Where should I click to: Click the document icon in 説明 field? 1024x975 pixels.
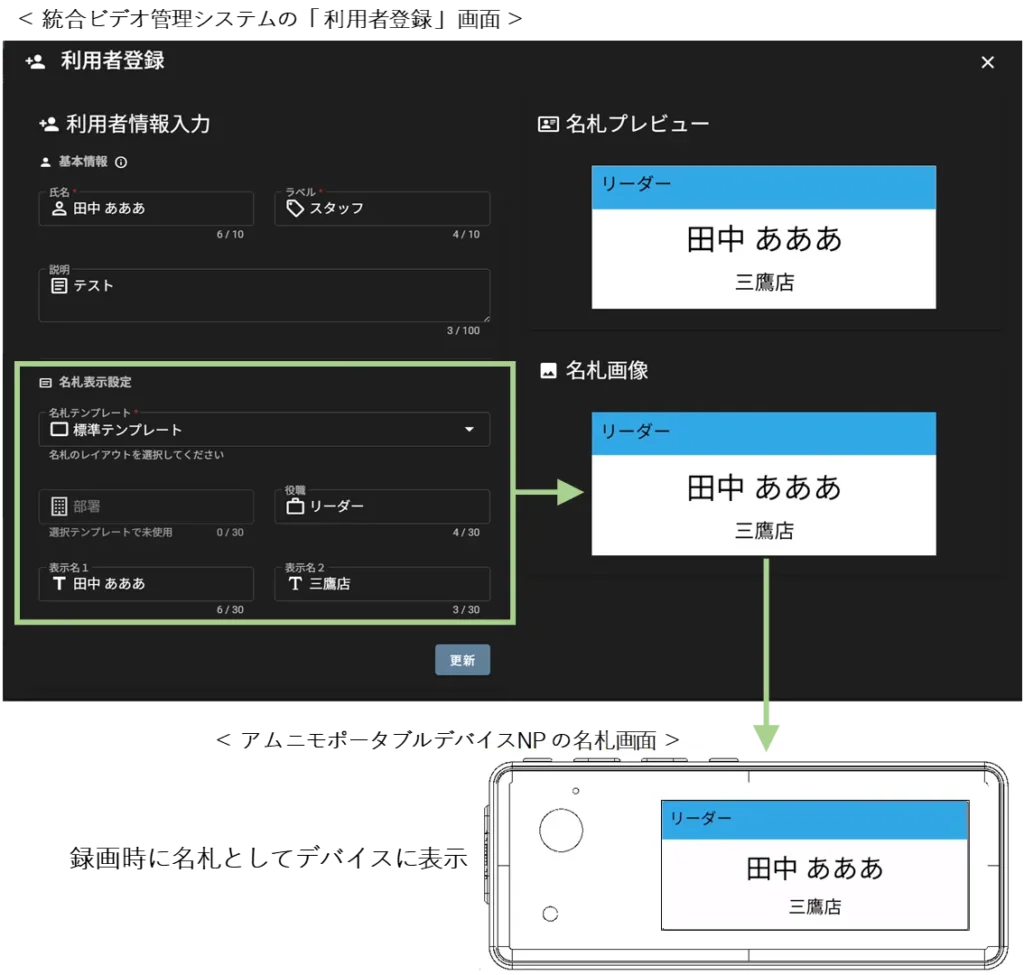click(x=59, y=285)
